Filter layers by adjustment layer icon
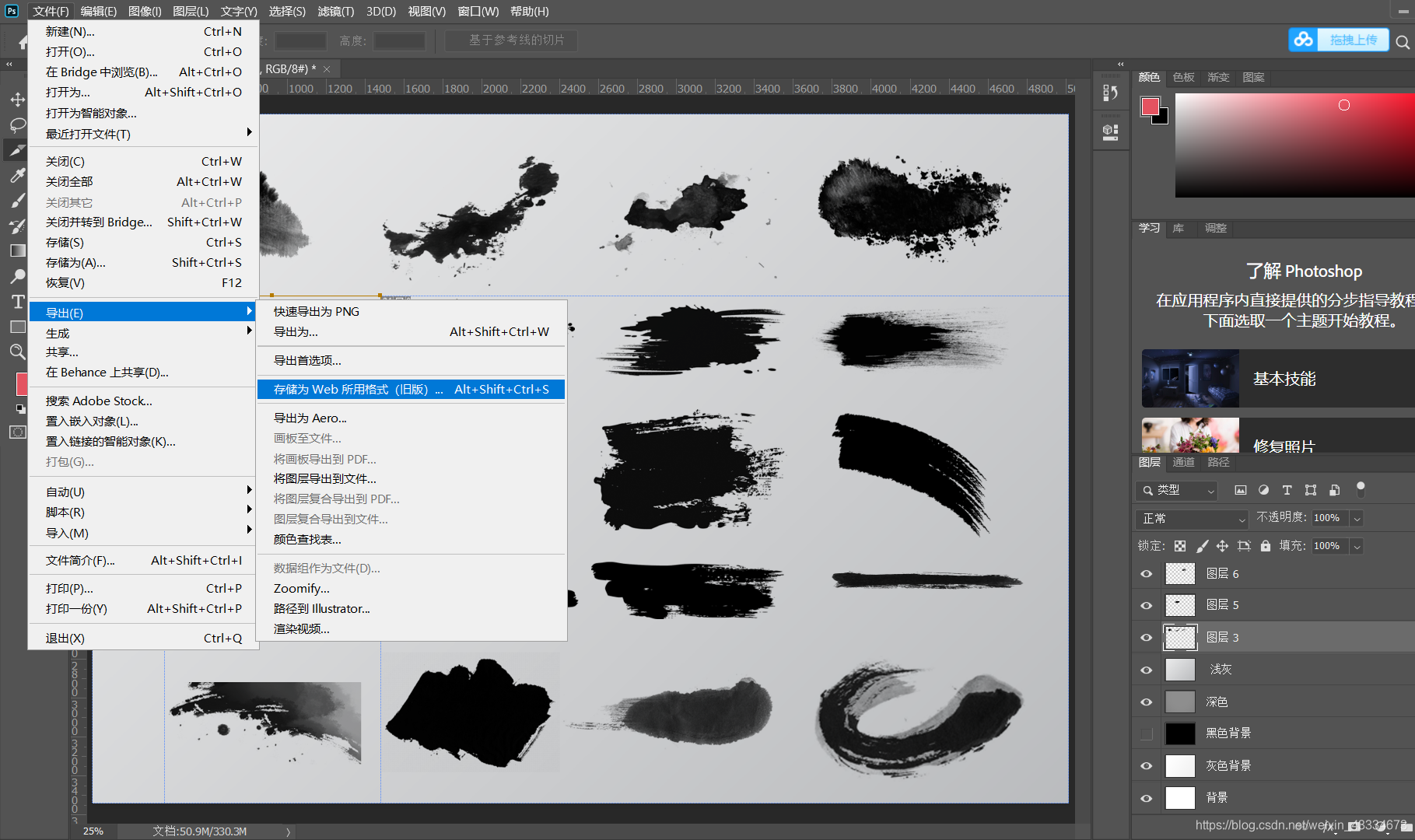 coord(1264,490)
